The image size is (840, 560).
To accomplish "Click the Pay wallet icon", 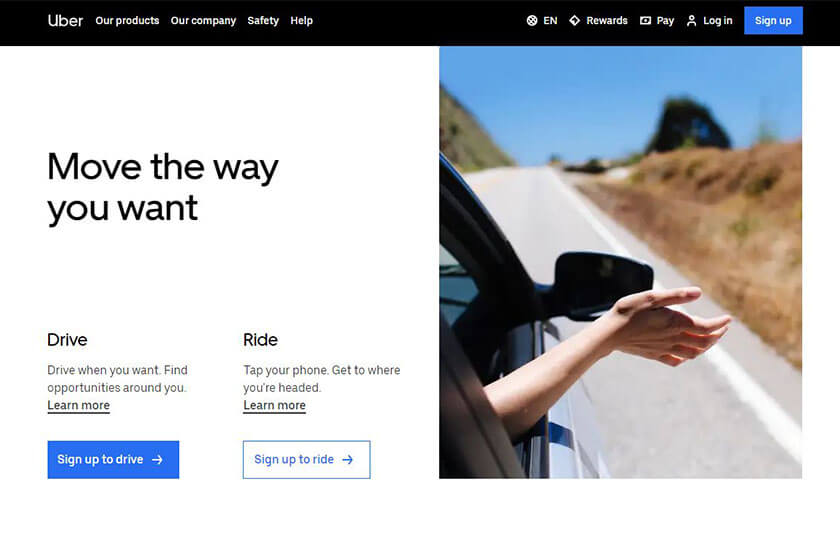I will click(x=645, y=20).
